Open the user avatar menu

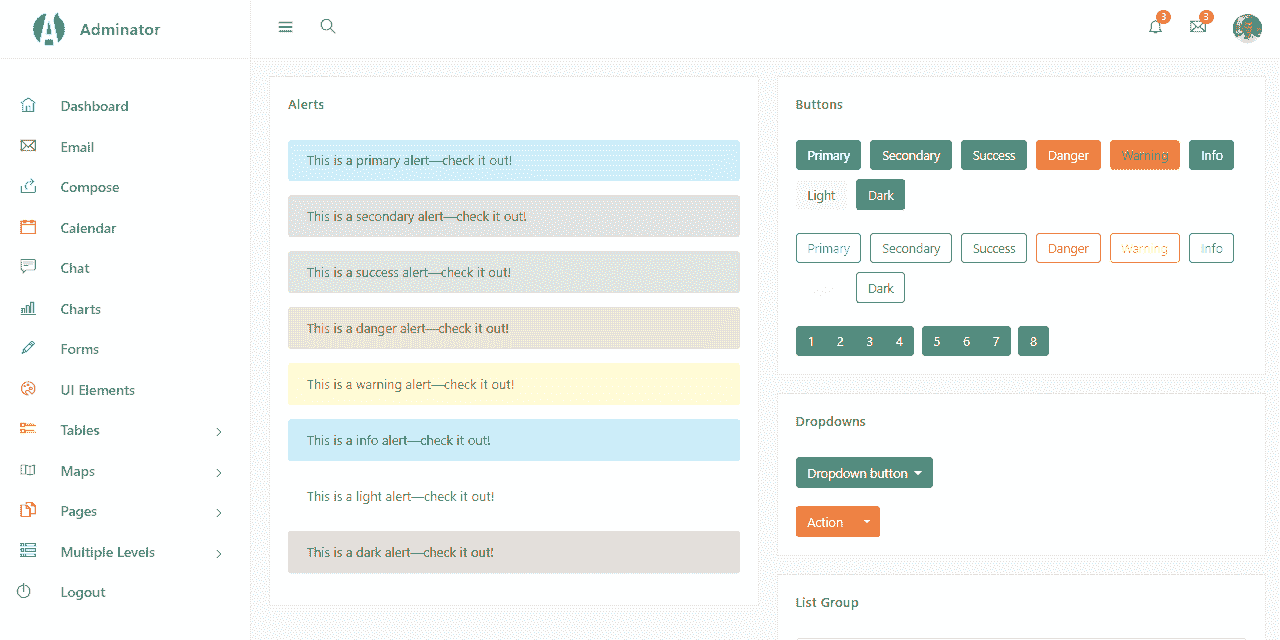[1247, 28]
